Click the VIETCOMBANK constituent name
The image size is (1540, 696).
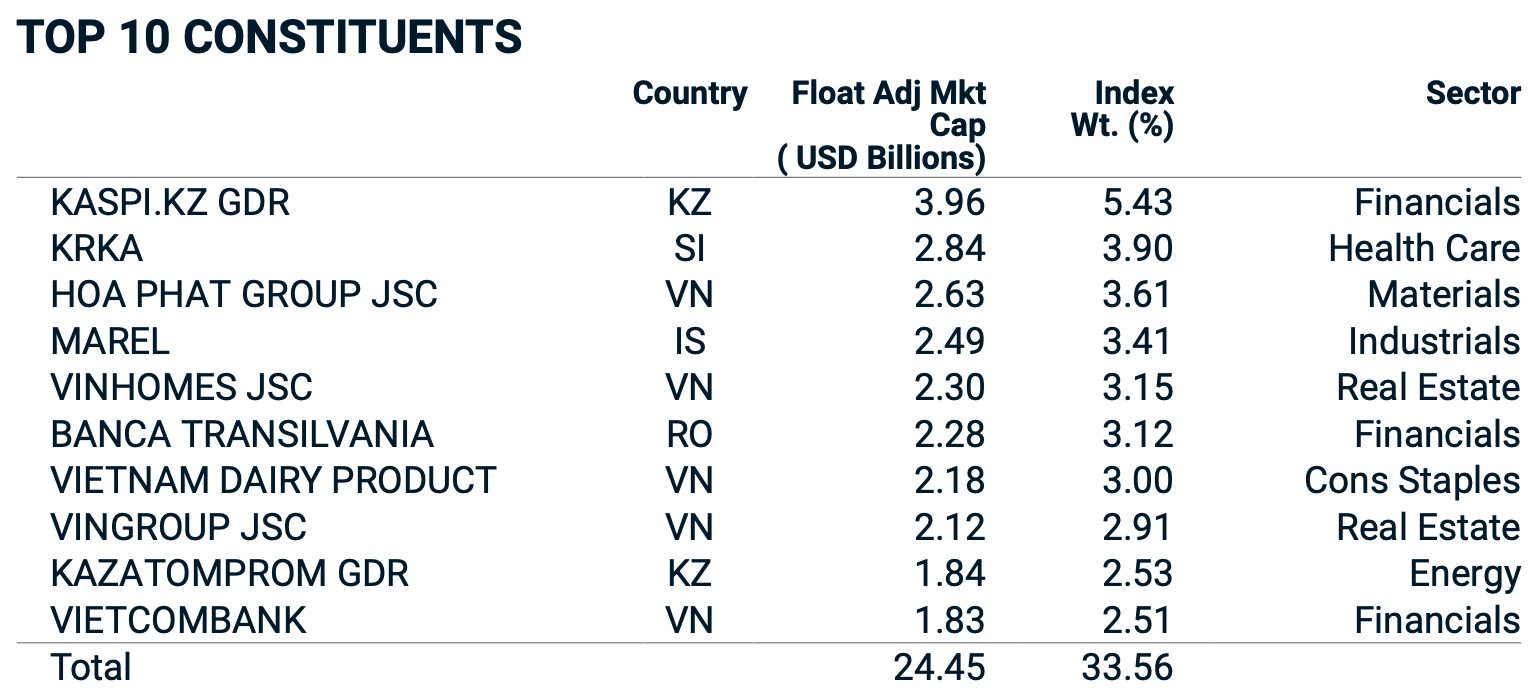point(178,620)
